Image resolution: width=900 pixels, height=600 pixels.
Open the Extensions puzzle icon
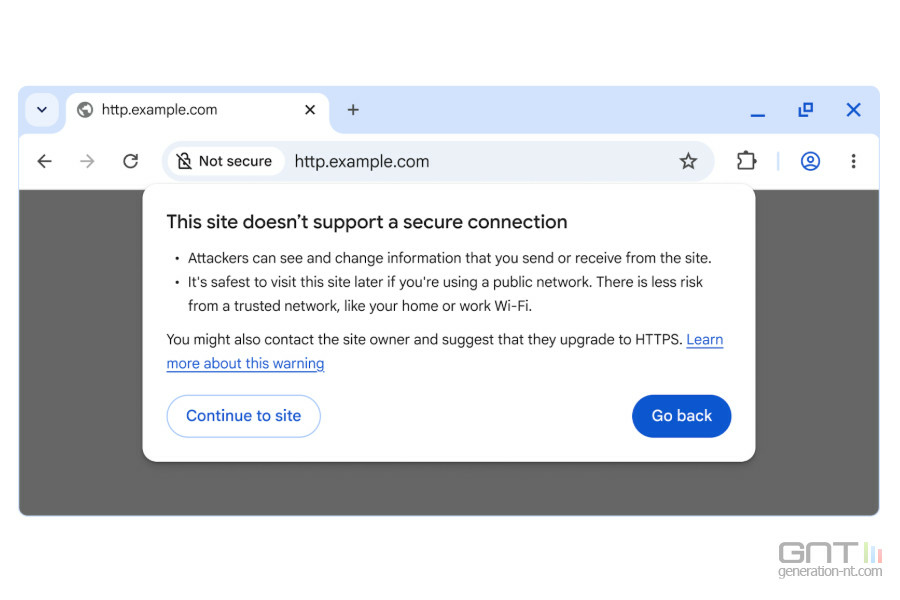pyautogui.click(x=746, y=161)
